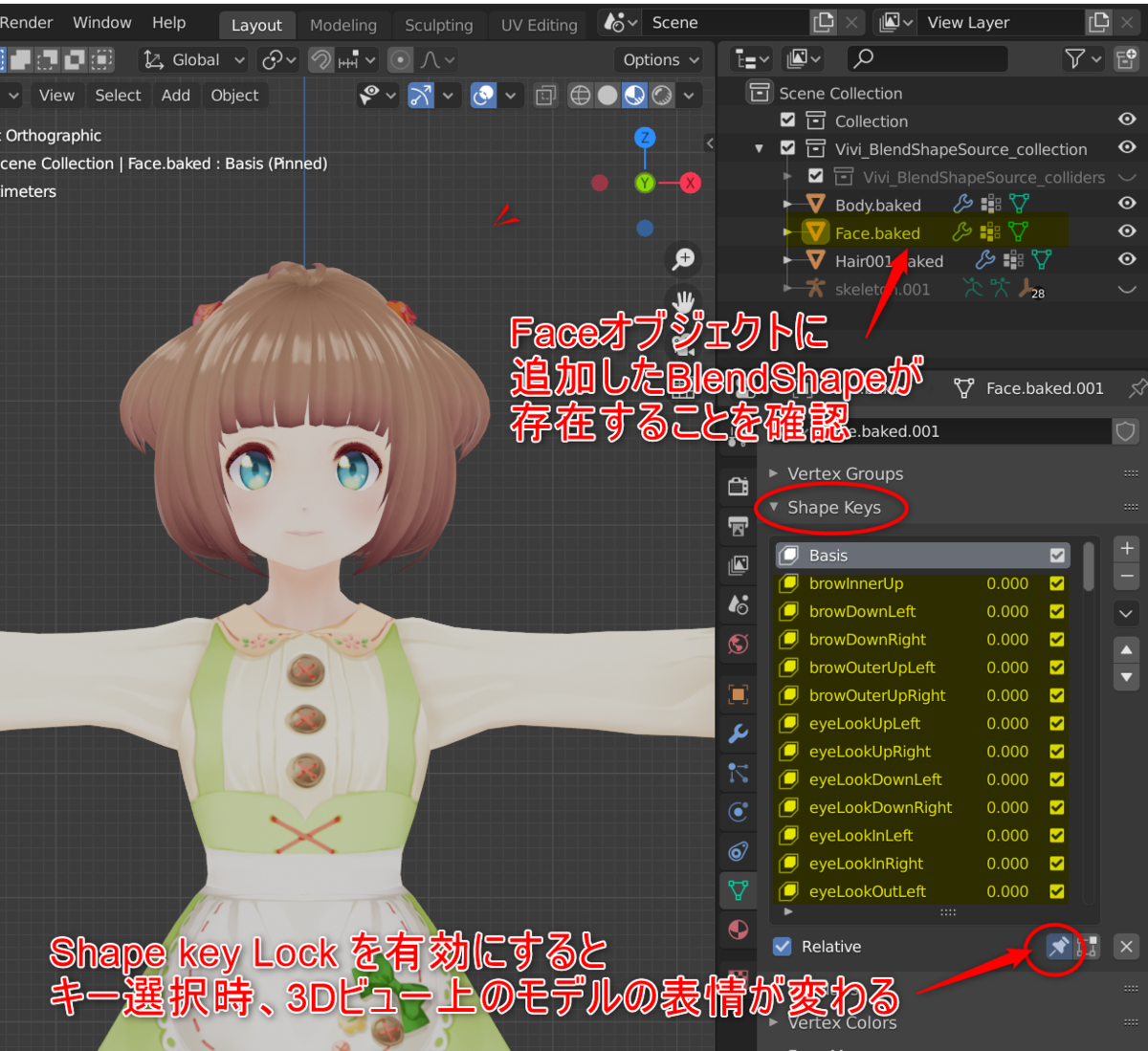Click browOuterUpRight value slider
Viewport: 1148px width, 1051px height.
click(x=1007, y=695)
